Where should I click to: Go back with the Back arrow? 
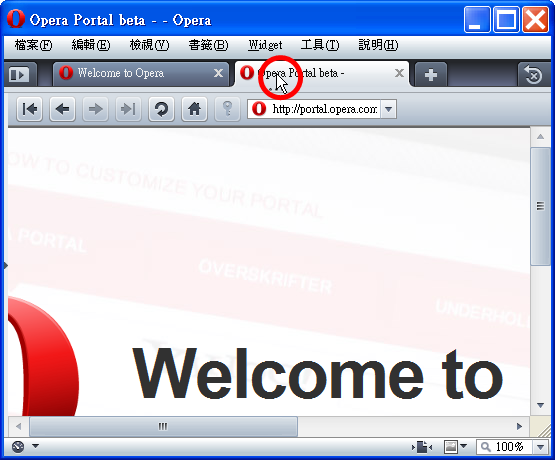pyautogui.click(x=63, y=109)
